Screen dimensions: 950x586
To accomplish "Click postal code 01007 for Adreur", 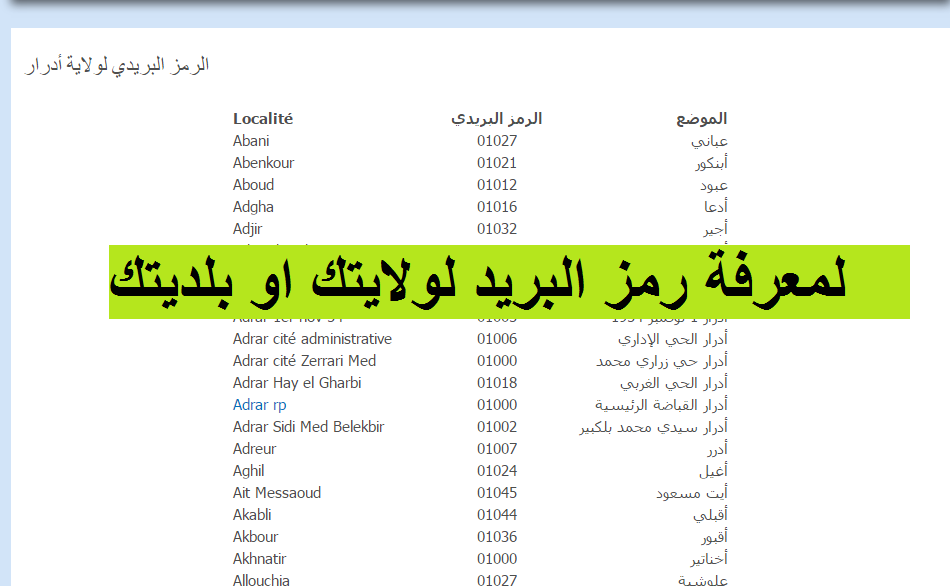I will [x=497, y=449].
